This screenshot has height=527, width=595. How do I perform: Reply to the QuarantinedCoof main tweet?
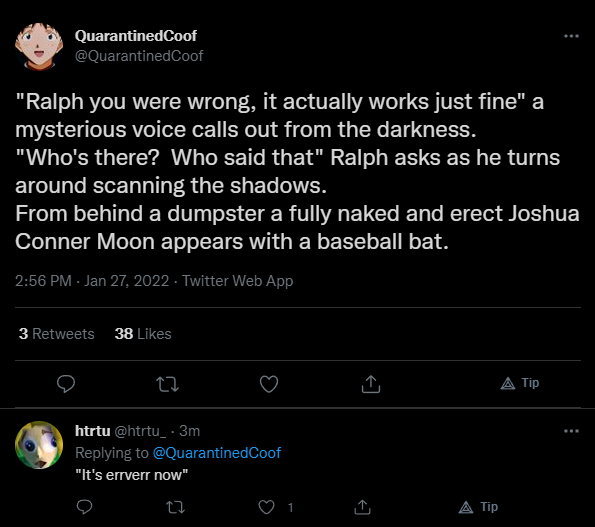pyautogui.click(x=66, y=384)
